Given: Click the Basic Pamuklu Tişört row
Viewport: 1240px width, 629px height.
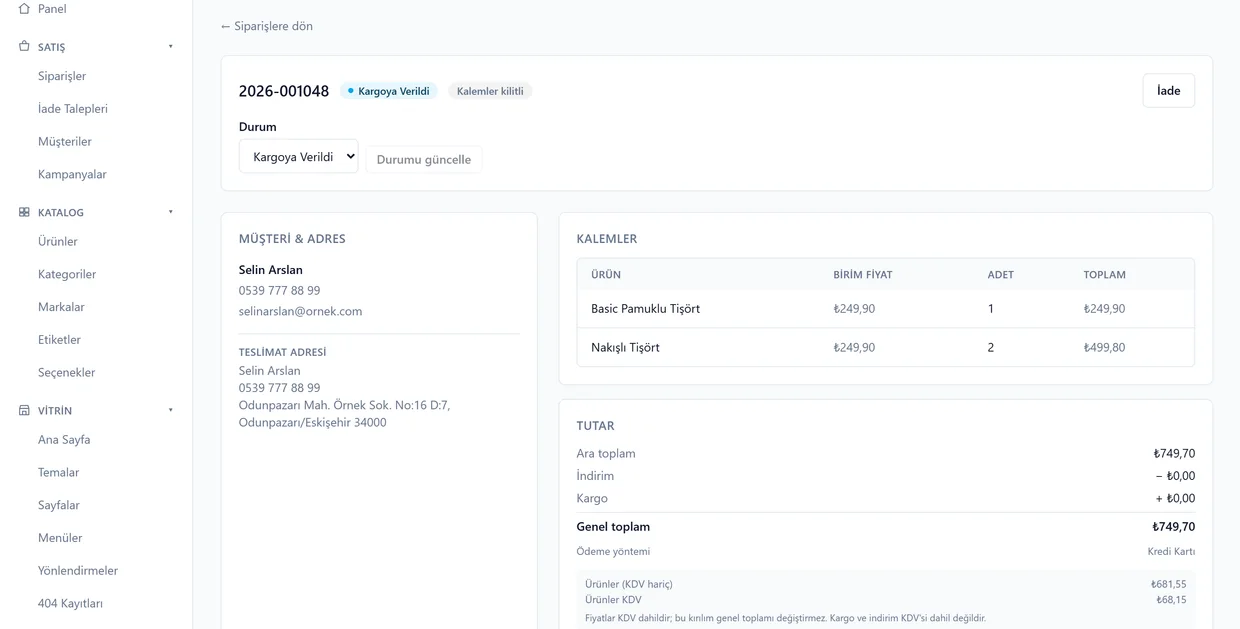Looking at the screenshot, I should coord(885,309).
